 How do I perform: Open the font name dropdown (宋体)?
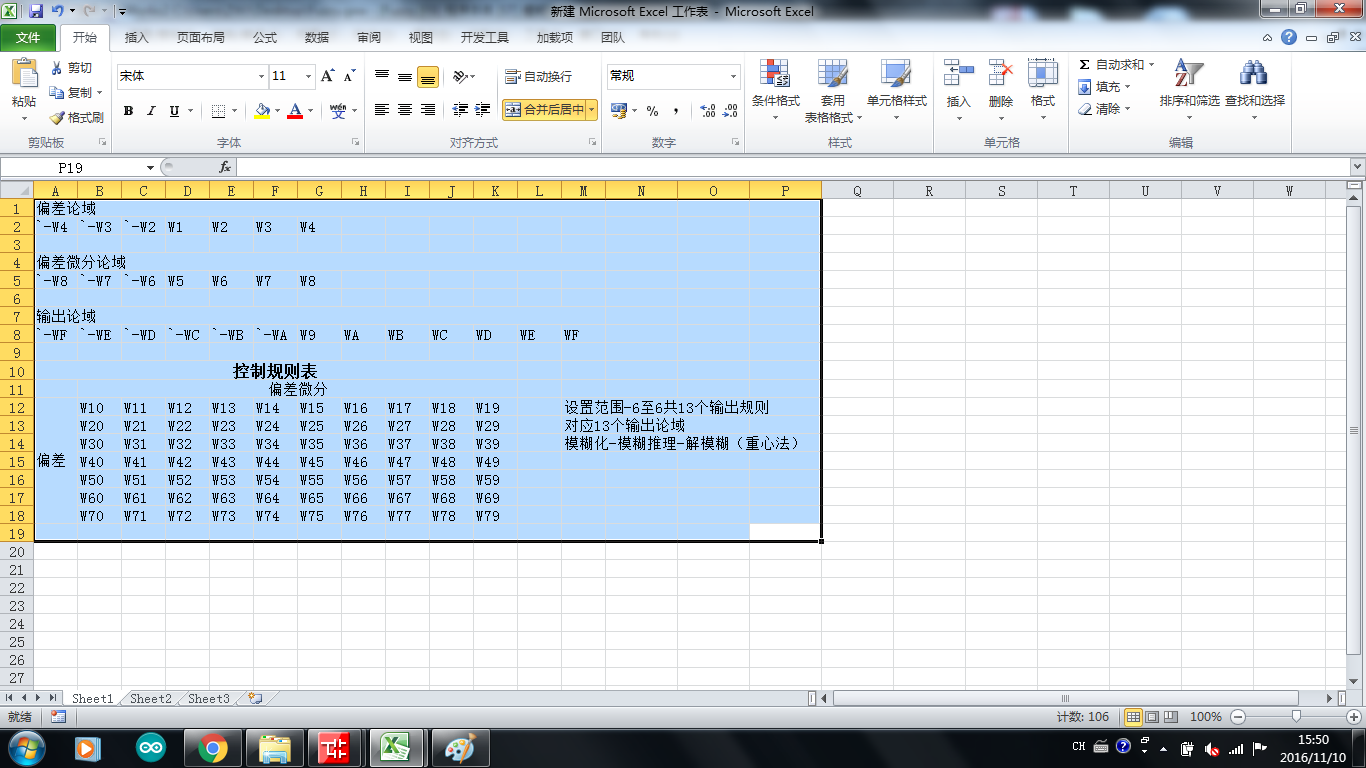coord(261,77)
